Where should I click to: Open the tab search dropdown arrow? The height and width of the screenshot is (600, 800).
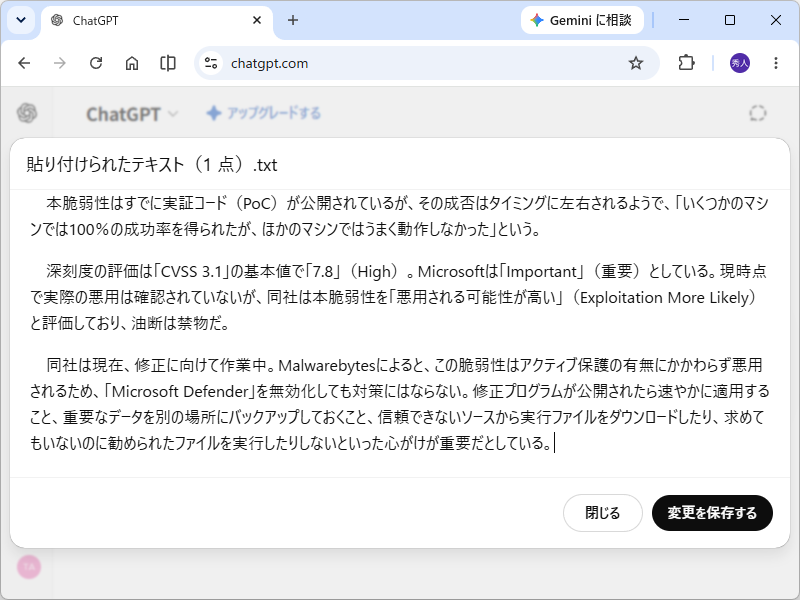21,20
